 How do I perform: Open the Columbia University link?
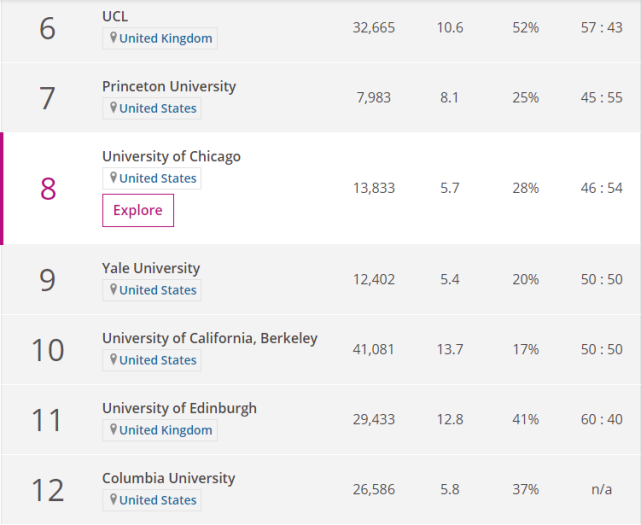(x=169, y=478)
